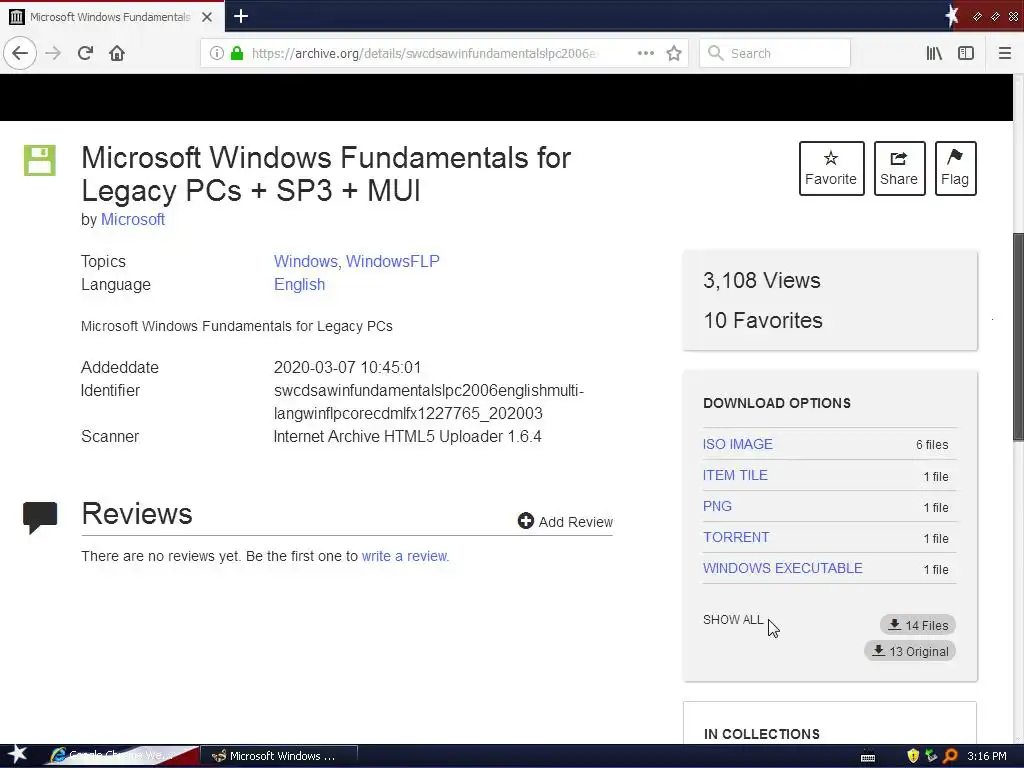1024x768 pixels.
Task: Open the browser home page
Action: pyautogui.click(x=117, y=53)
